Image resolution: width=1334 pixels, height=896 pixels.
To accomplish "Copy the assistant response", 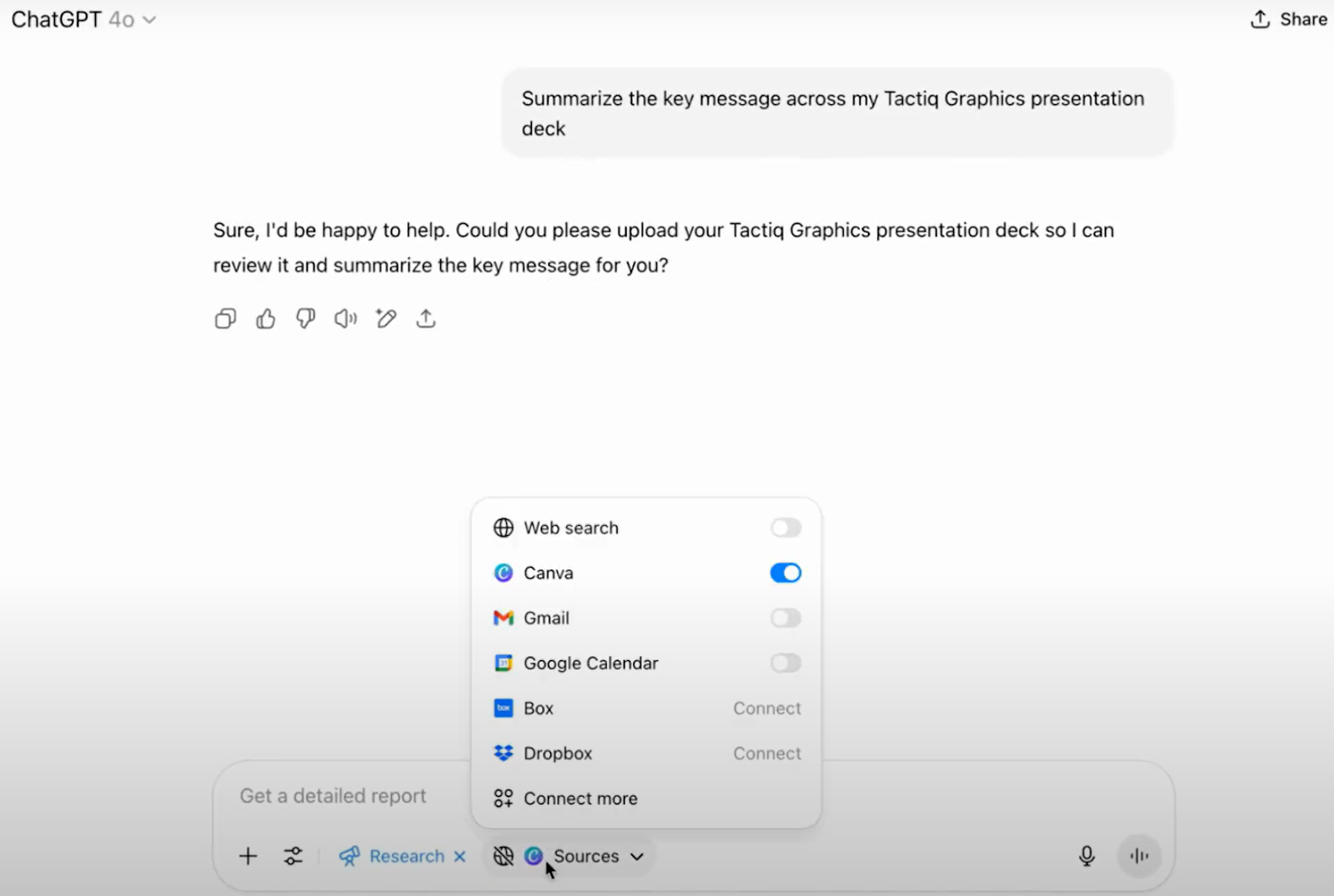I will click(225, 318).
